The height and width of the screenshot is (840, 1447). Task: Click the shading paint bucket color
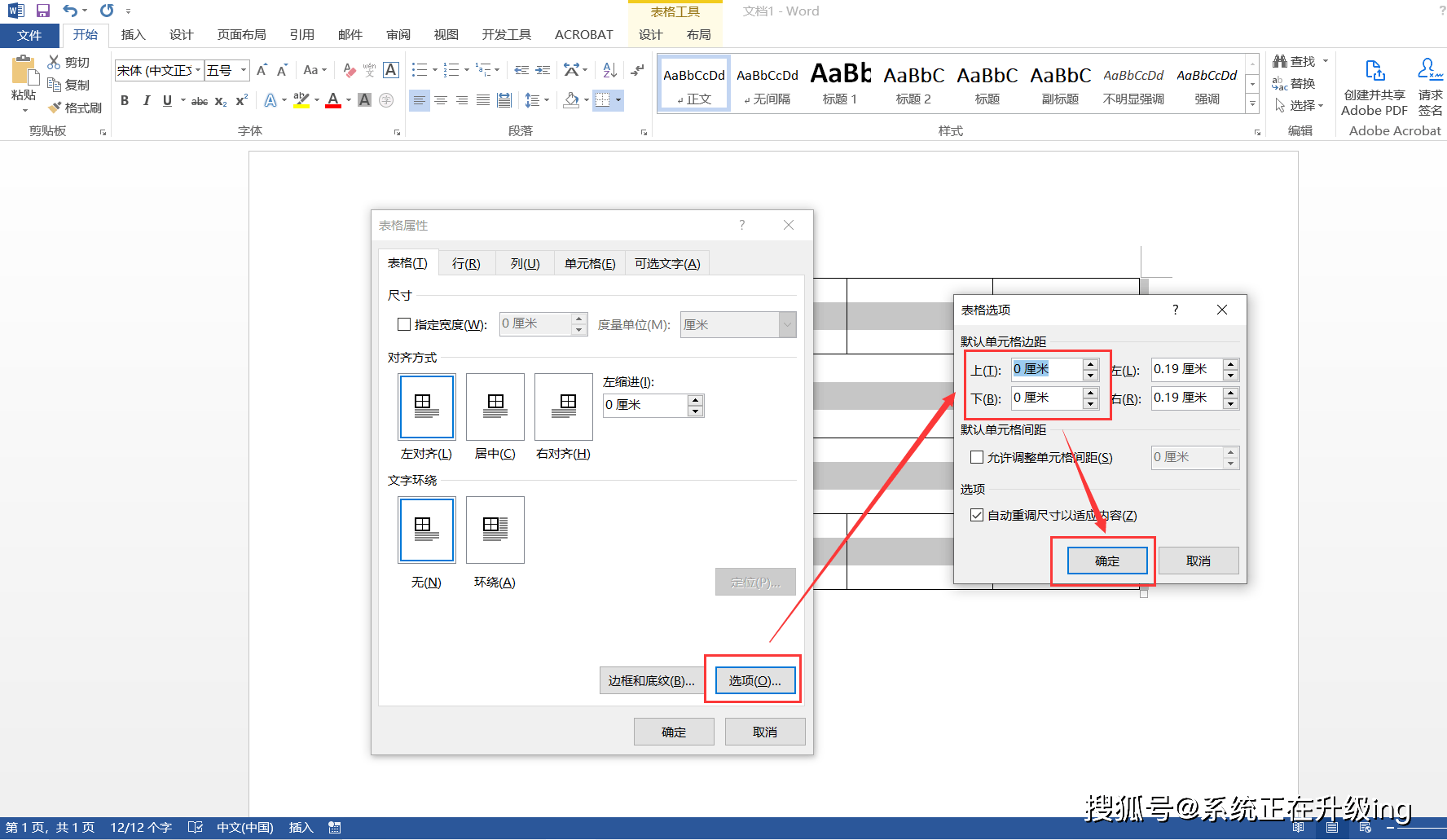tap(571, 100)
